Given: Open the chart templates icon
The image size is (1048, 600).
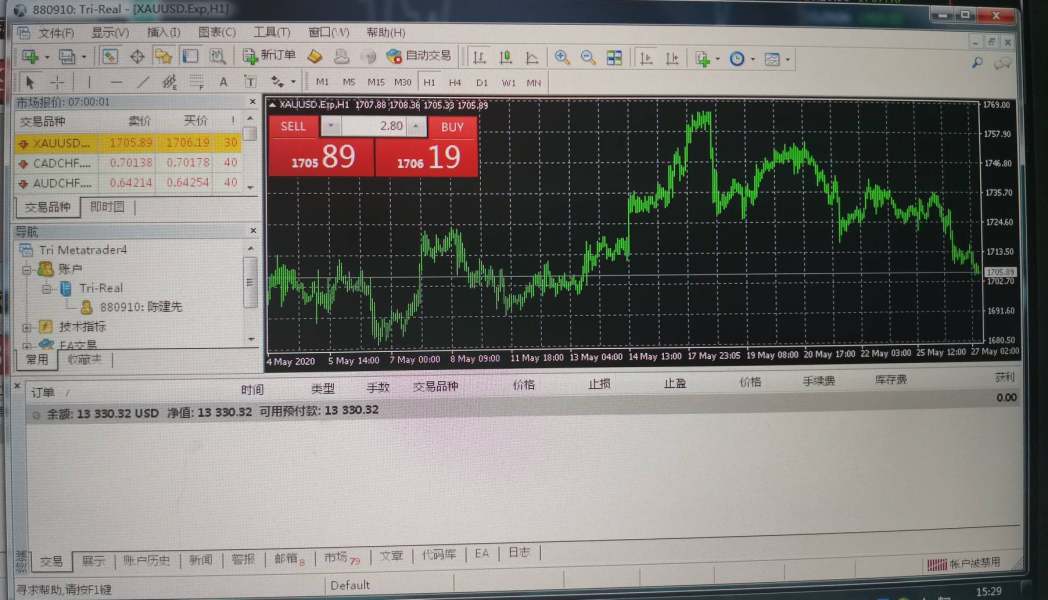Looking at the screenshot, I should pyautogui.click(x=772, y=59).
